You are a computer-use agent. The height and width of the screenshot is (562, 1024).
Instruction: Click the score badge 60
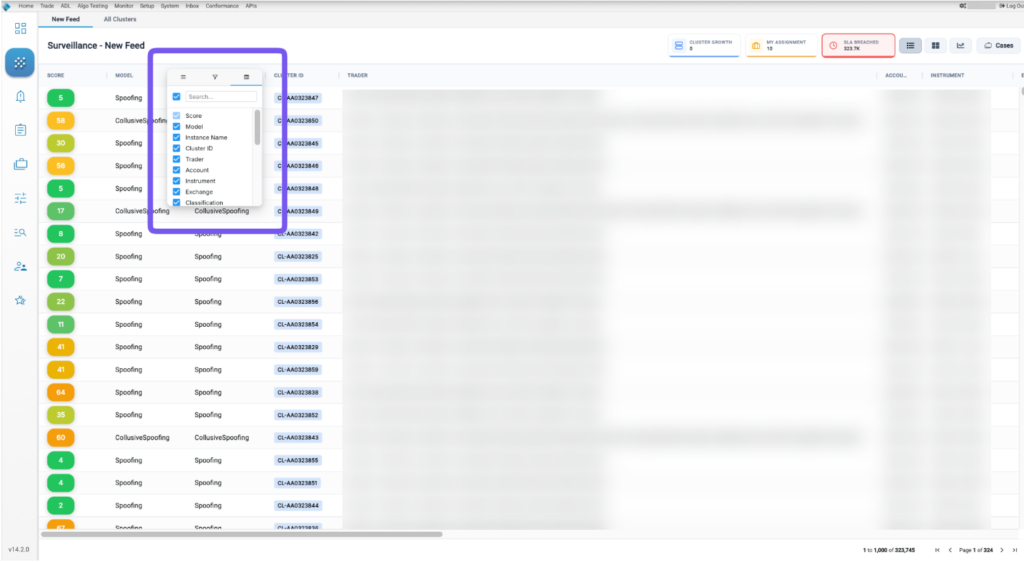coord(61,437)
